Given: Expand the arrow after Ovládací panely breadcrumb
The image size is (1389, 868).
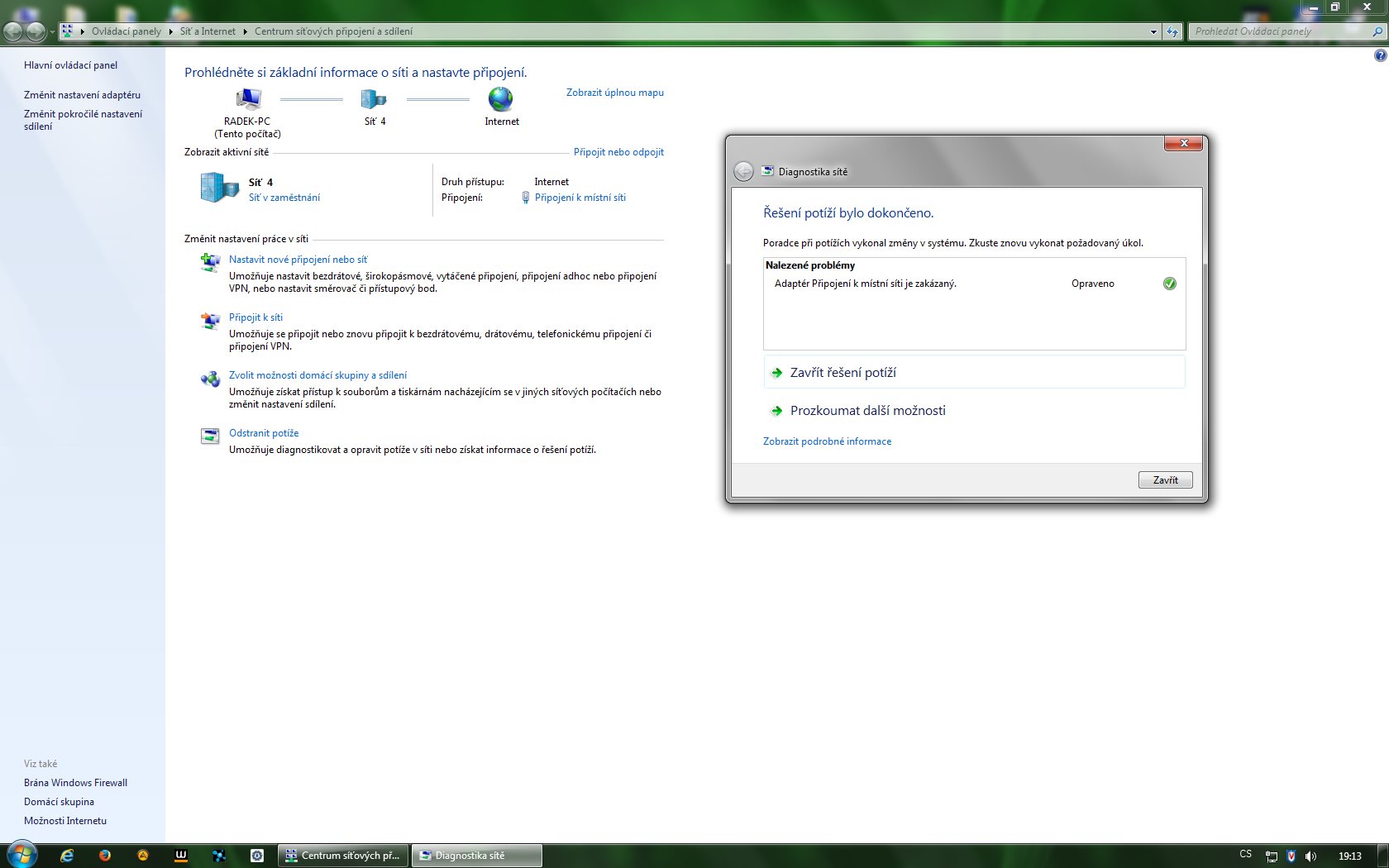Looking at the screenshot, I should (x=170, y=31).
